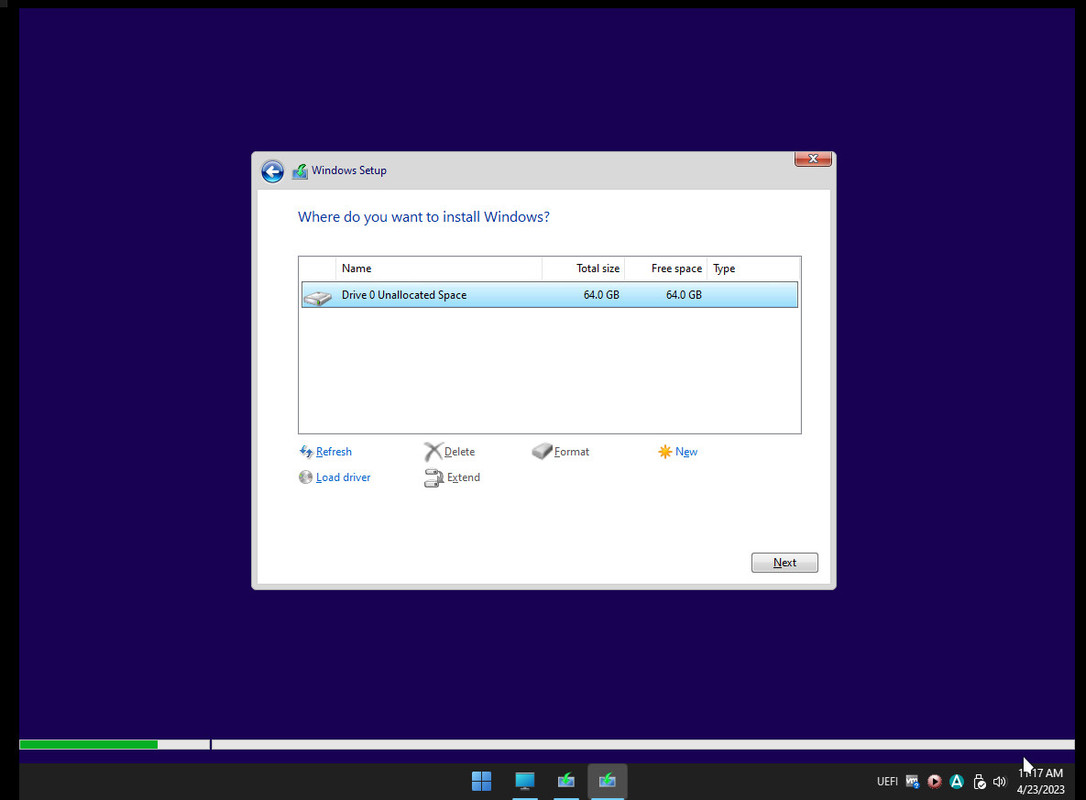The width and height of the screenshot is (1086, 800).
Task: Click the 64.0 GB total size cell
Action: point(601,295)
